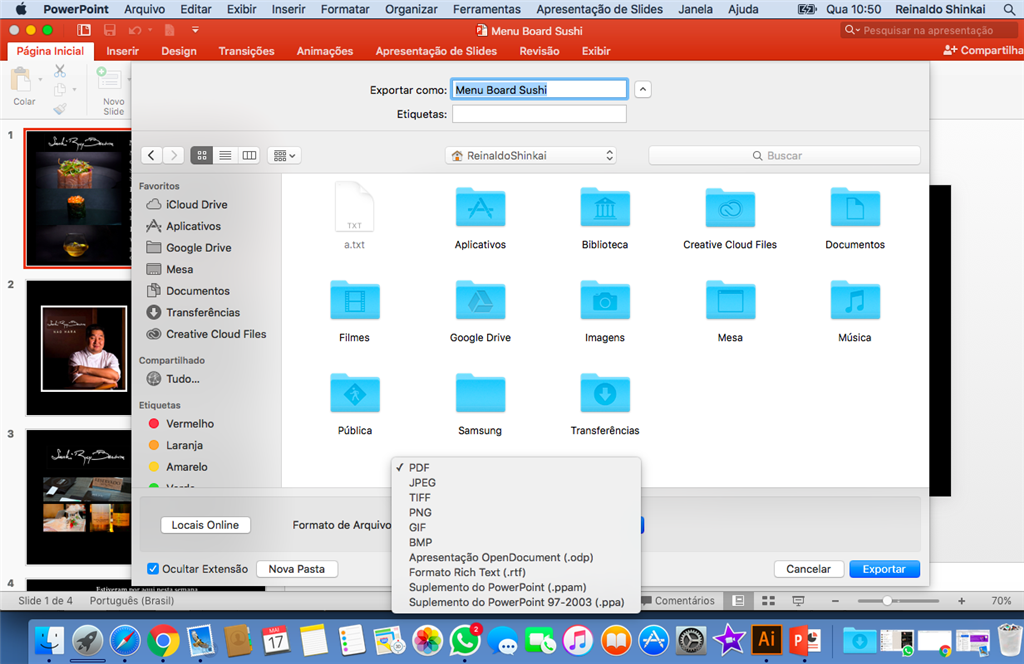Choose BMP in the format list
Viewport: 1024px width, 664px height.
(516, 543)
